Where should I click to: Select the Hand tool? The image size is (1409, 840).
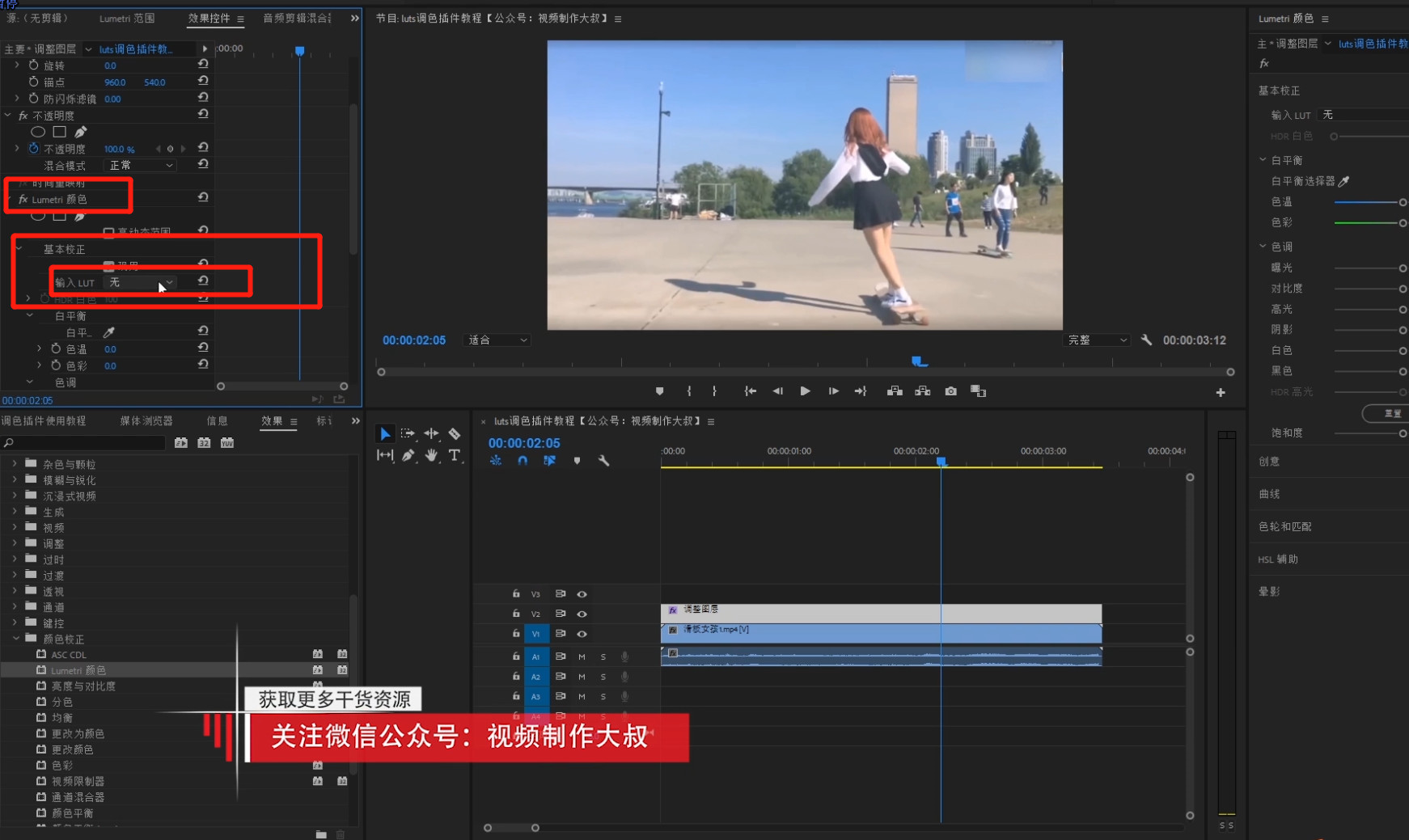(x=431, y=455)
